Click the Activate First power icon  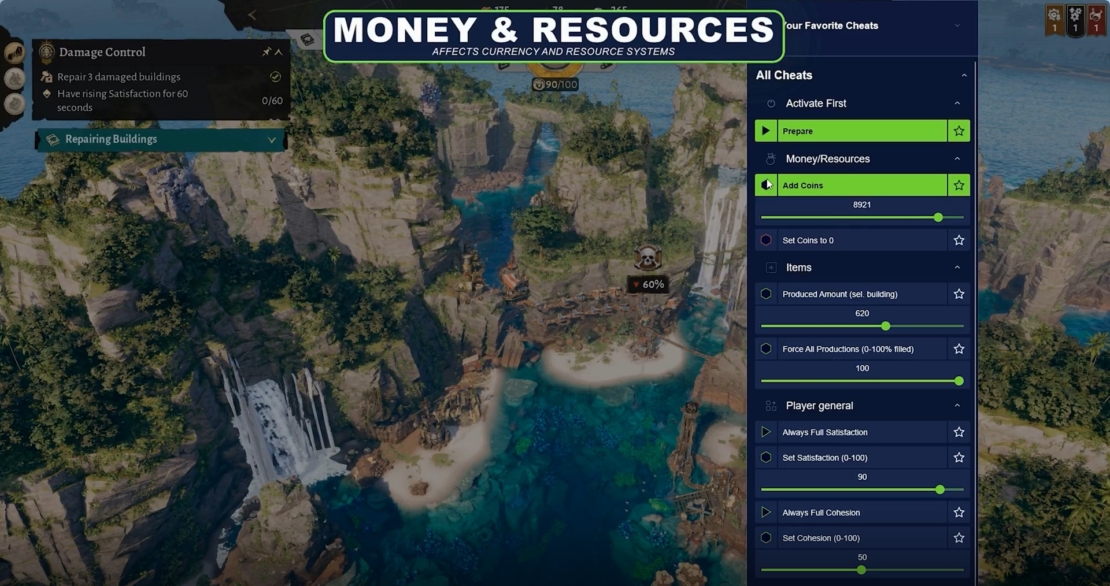click(x=771, y=103)
